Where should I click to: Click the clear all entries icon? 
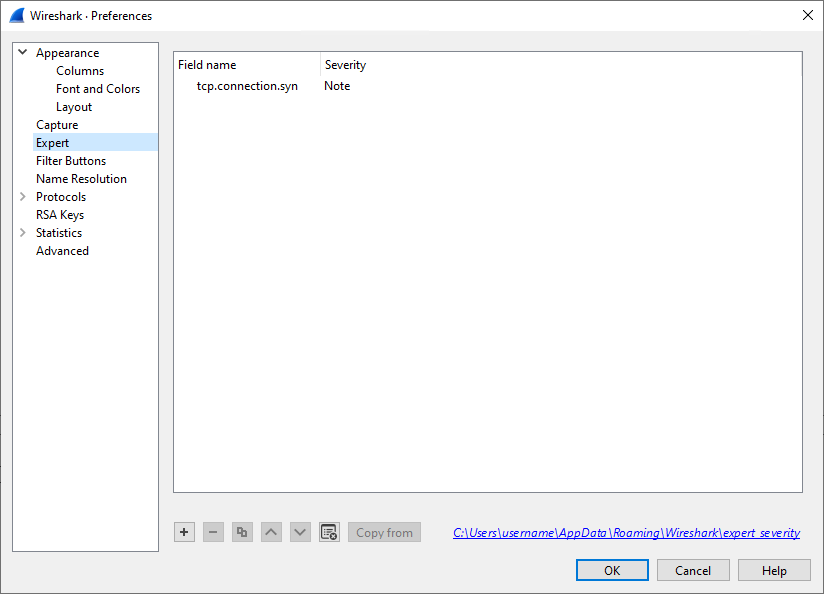(x=329, y=532)
